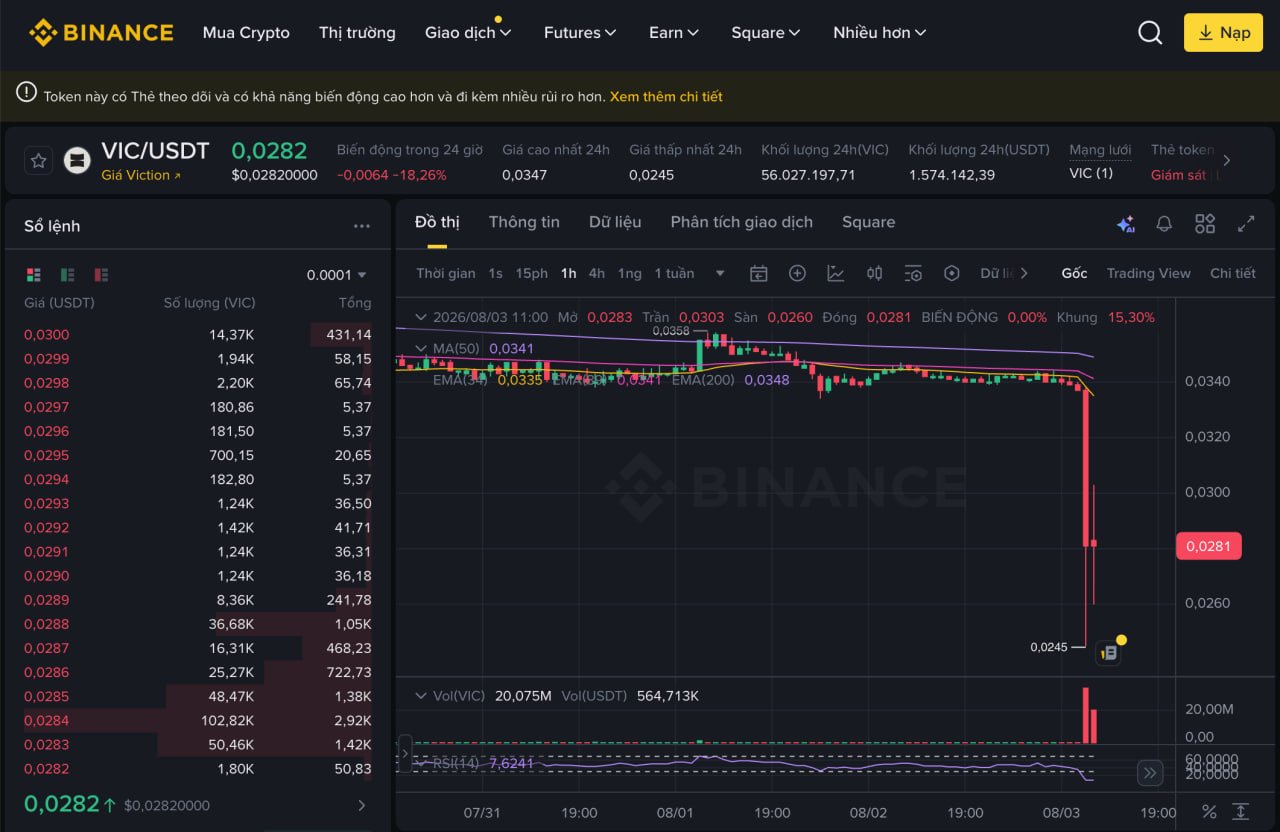Select the 1ng chart interval

[x=630, y=273]
